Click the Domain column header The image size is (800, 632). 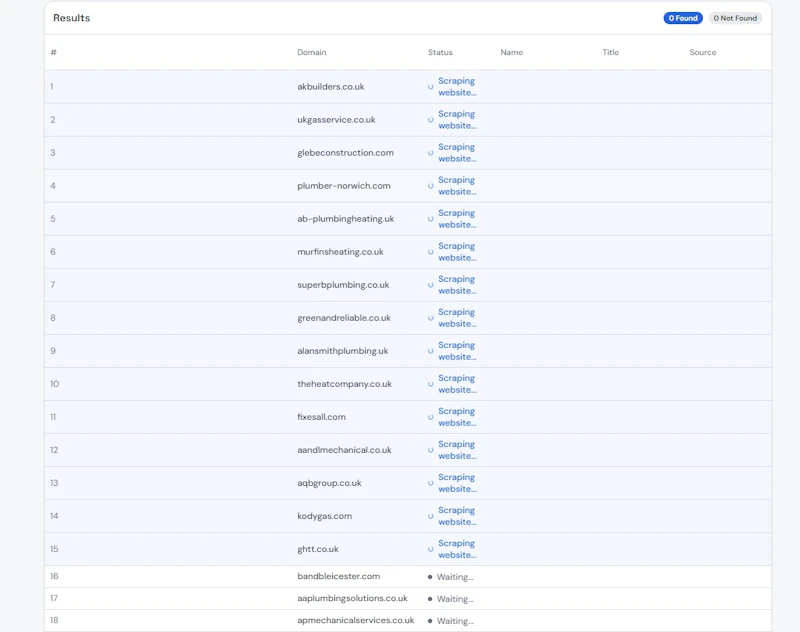(x=312, y=53)
